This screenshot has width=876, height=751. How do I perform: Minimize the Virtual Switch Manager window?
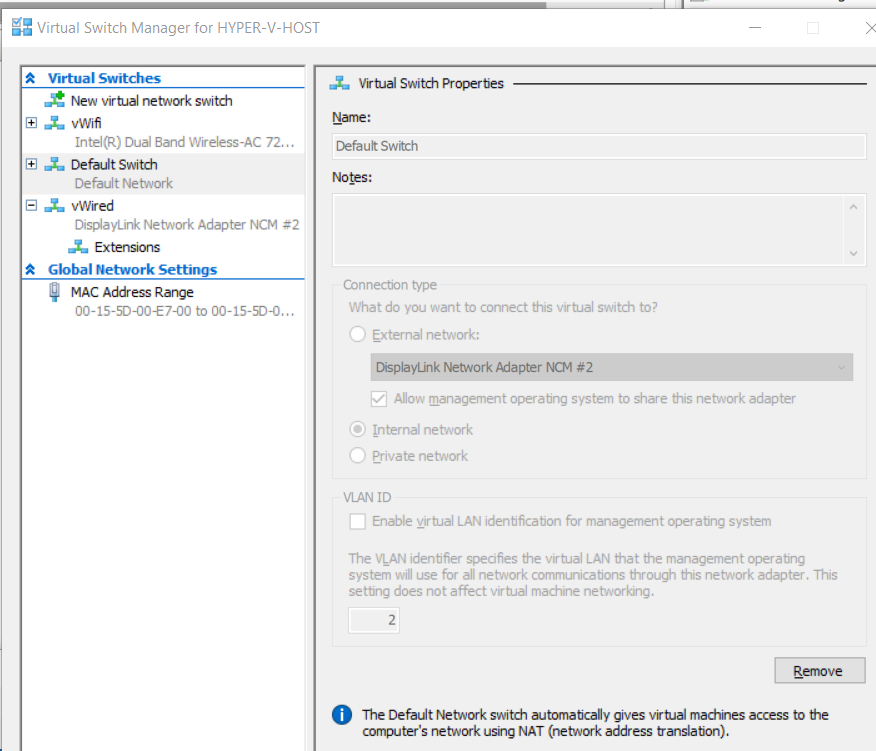click(x=755, y=27)
